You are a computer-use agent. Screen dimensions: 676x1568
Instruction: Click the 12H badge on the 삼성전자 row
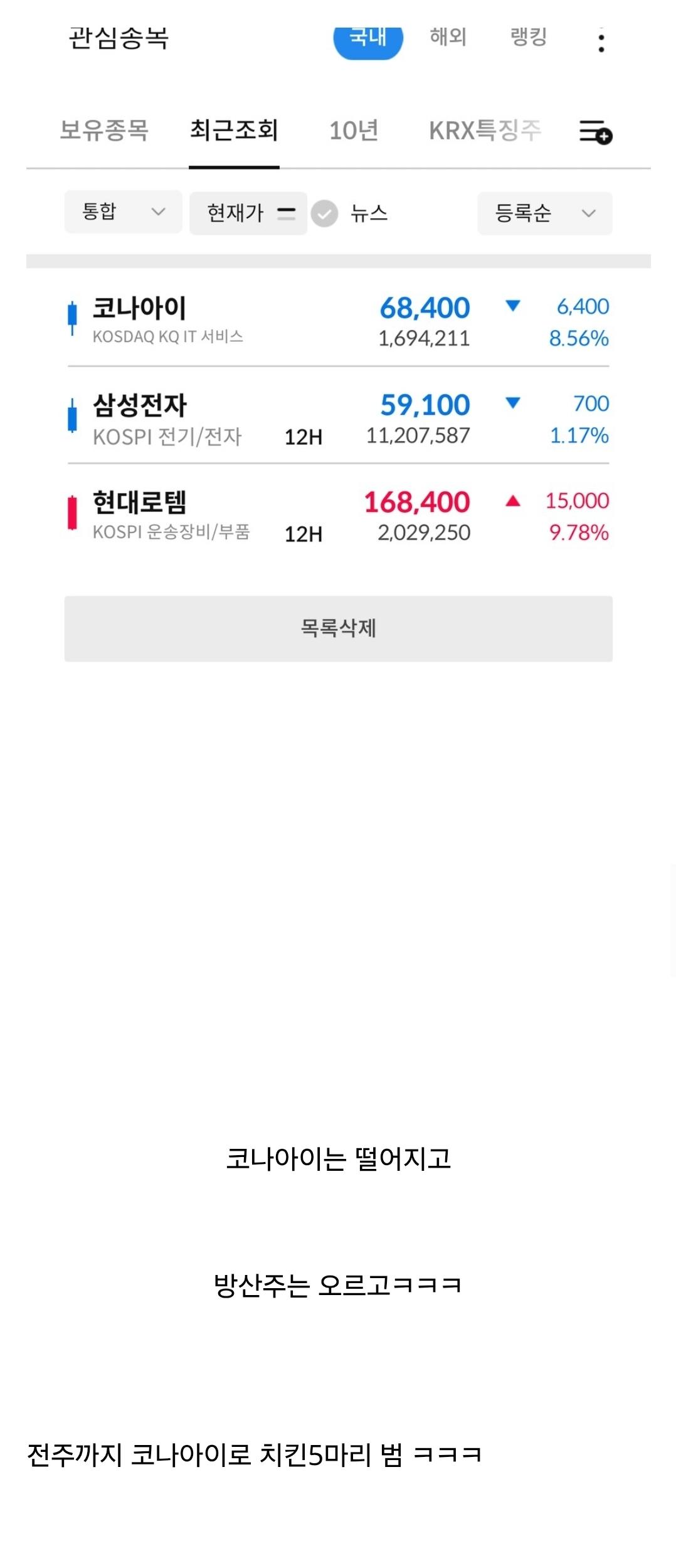tap(304, 437)
